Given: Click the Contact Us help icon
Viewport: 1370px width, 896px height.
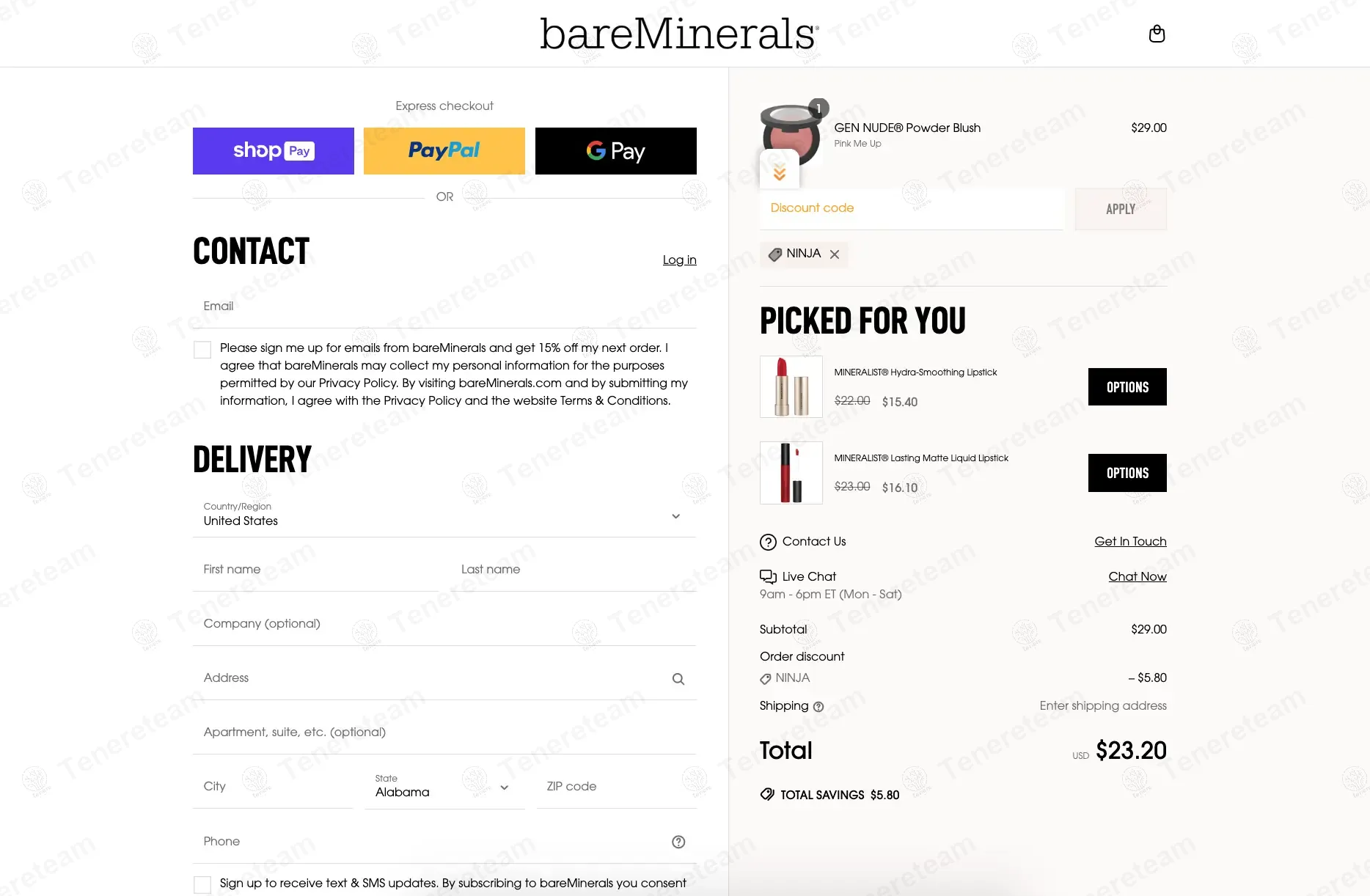Looking at the screenshot, I should tap(768, 542).
